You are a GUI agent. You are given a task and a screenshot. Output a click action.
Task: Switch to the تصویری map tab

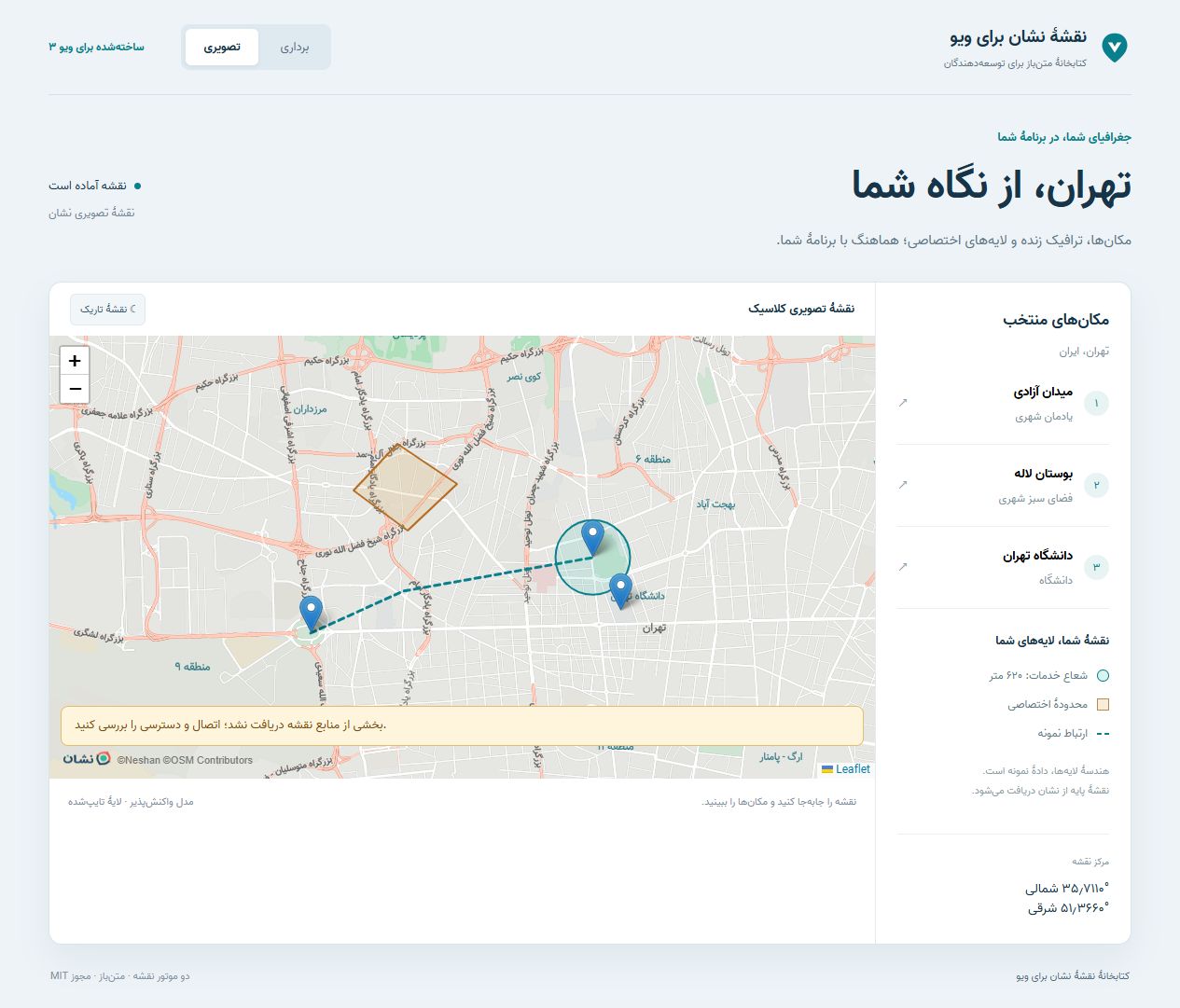pos(222,47)
